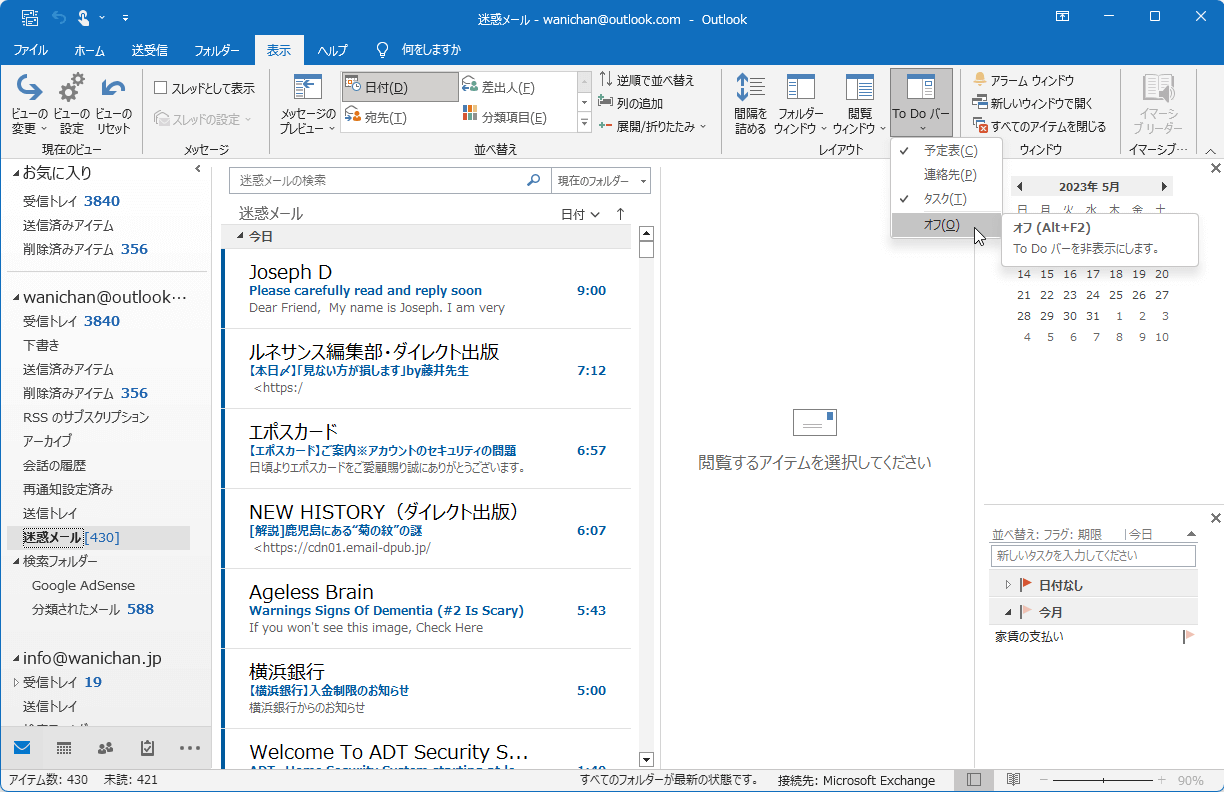1224x792 pixels.
Task: Switch to Tasks view icon
Action: pyautogui.click(x=147, y=748)
